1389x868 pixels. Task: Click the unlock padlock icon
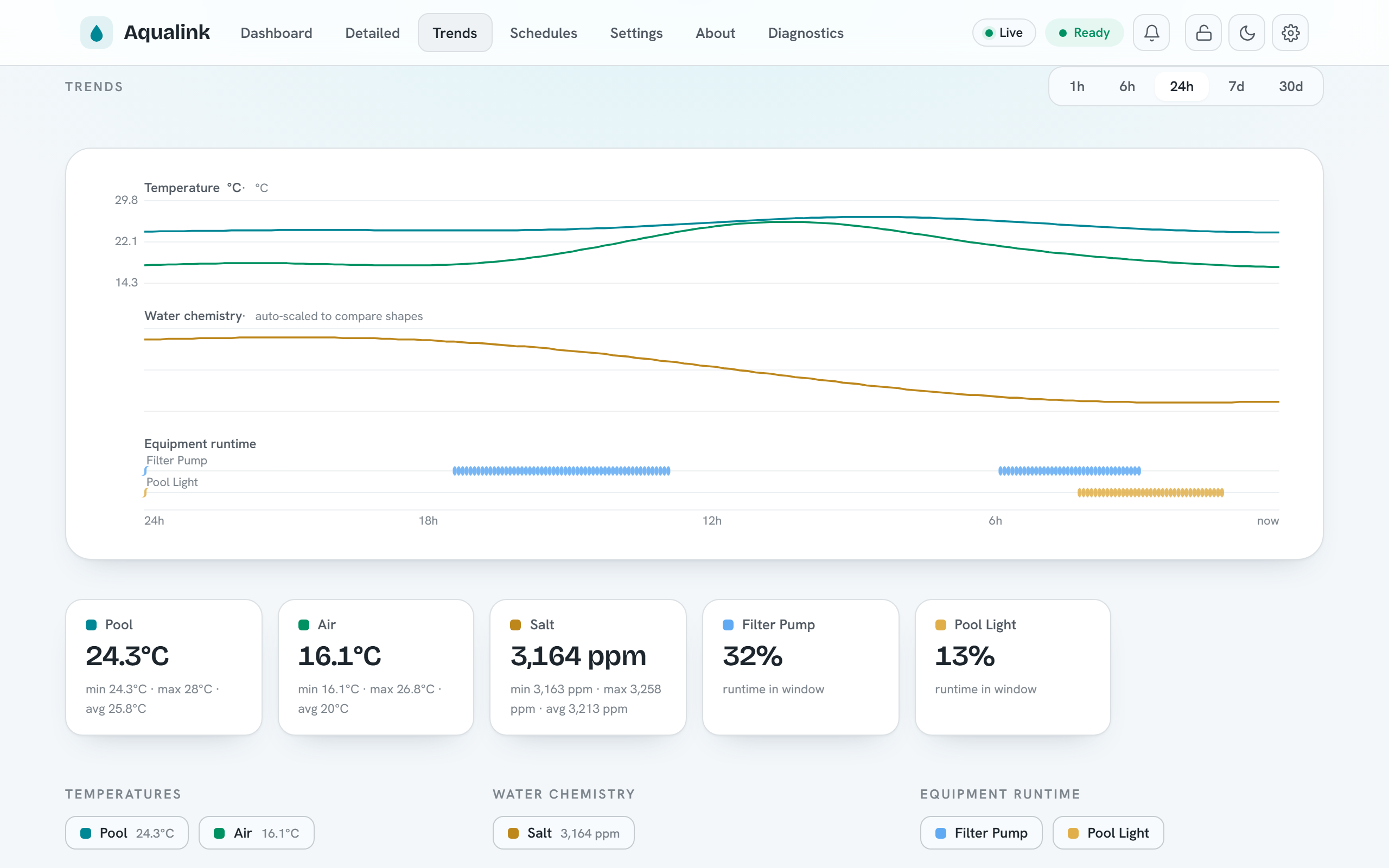coord(1203,33)
